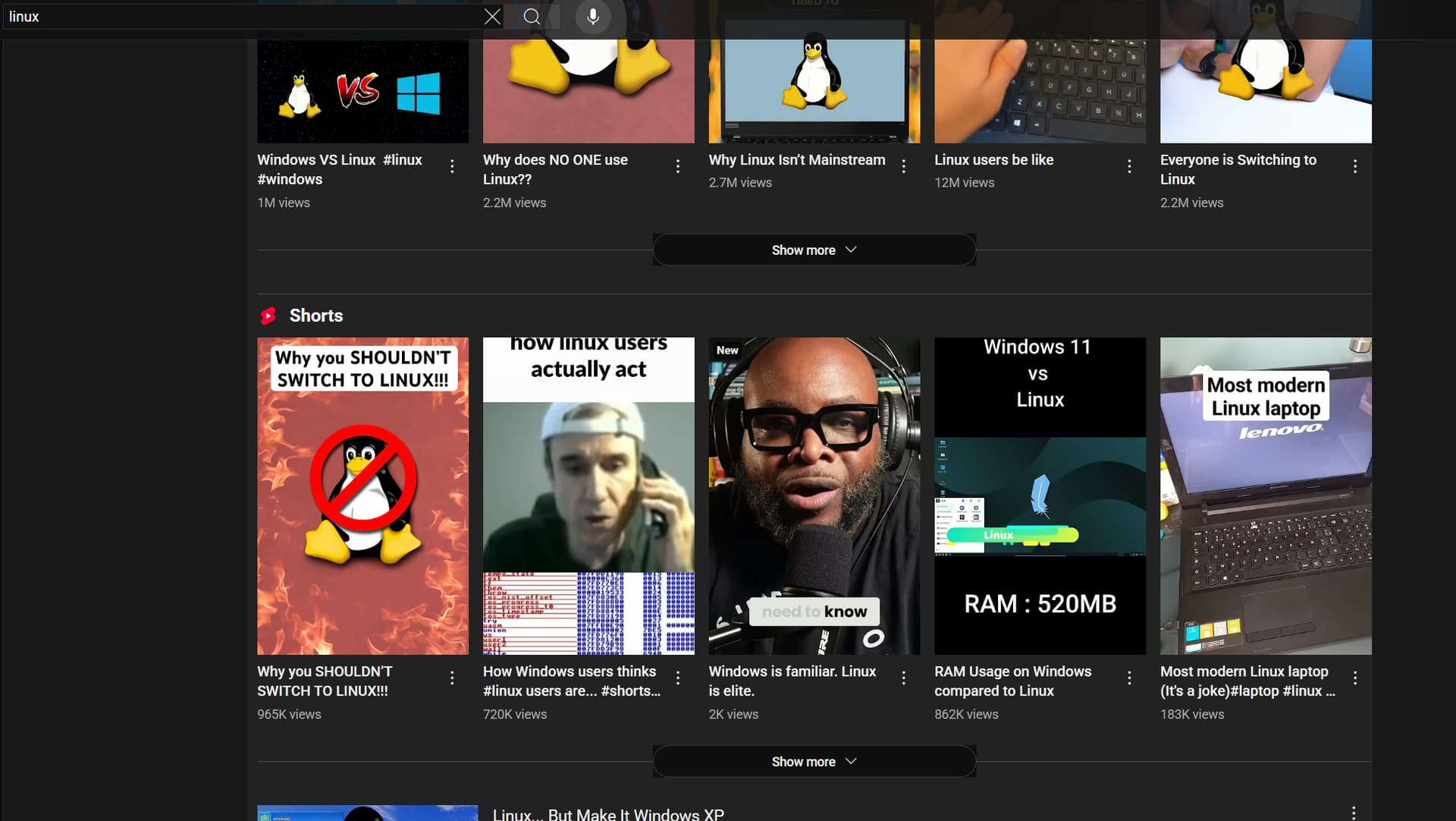Open title Why Linux Isn't Mainstream
This screenshot has height=821, width=1456.
click(797, 160)
